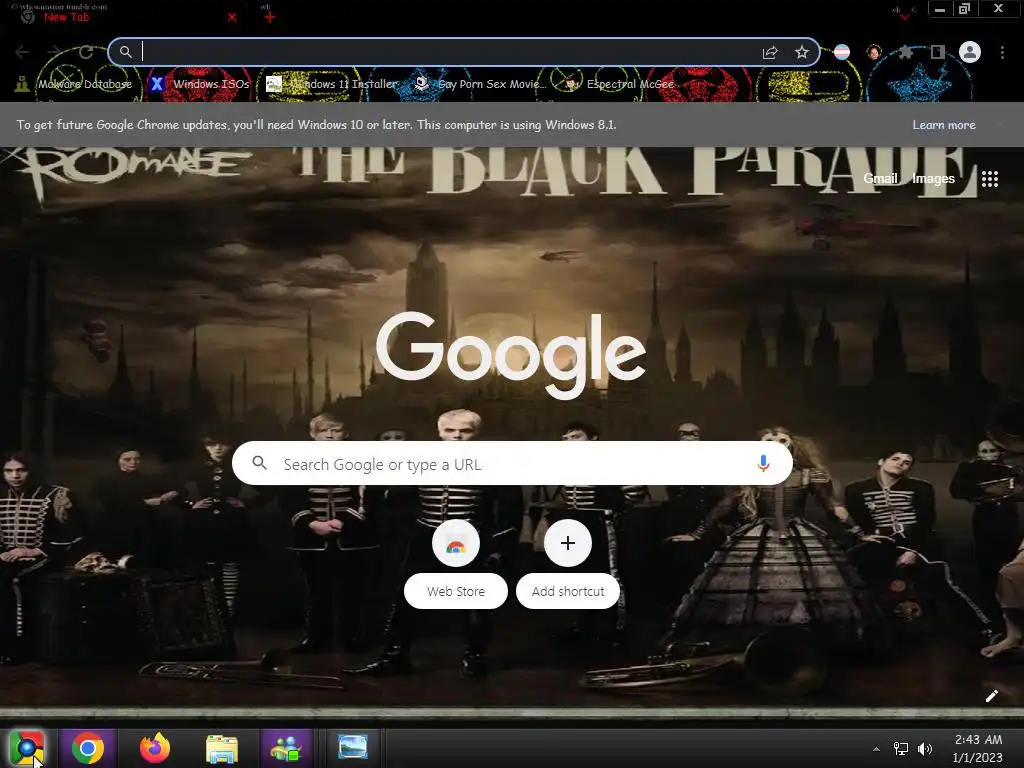Screen dimensions: 1024x768
Task: Launch Firefox from the taskbar
Action: 155,748
